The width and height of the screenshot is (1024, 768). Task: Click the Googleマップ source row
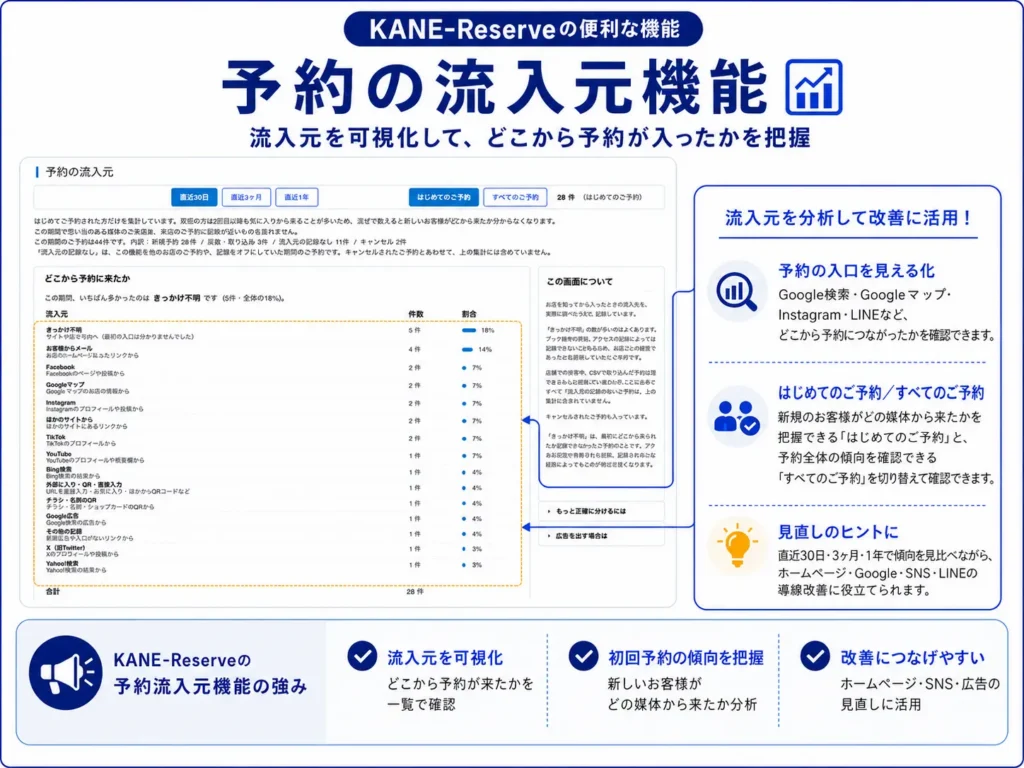pyautogui.click(x=277, y=388)
